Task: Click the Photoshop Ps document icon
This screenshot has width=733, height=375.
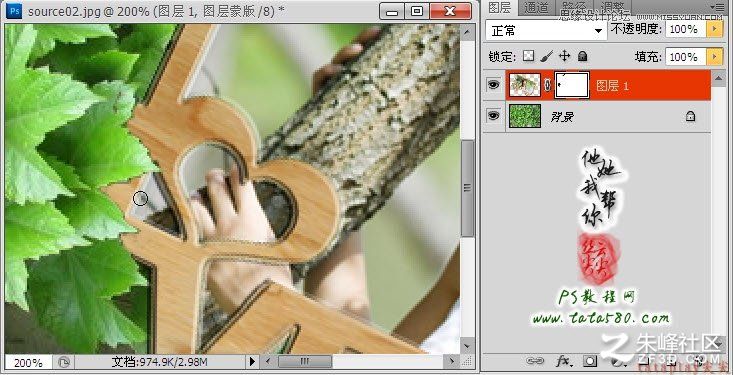Action: click(14, 11)
